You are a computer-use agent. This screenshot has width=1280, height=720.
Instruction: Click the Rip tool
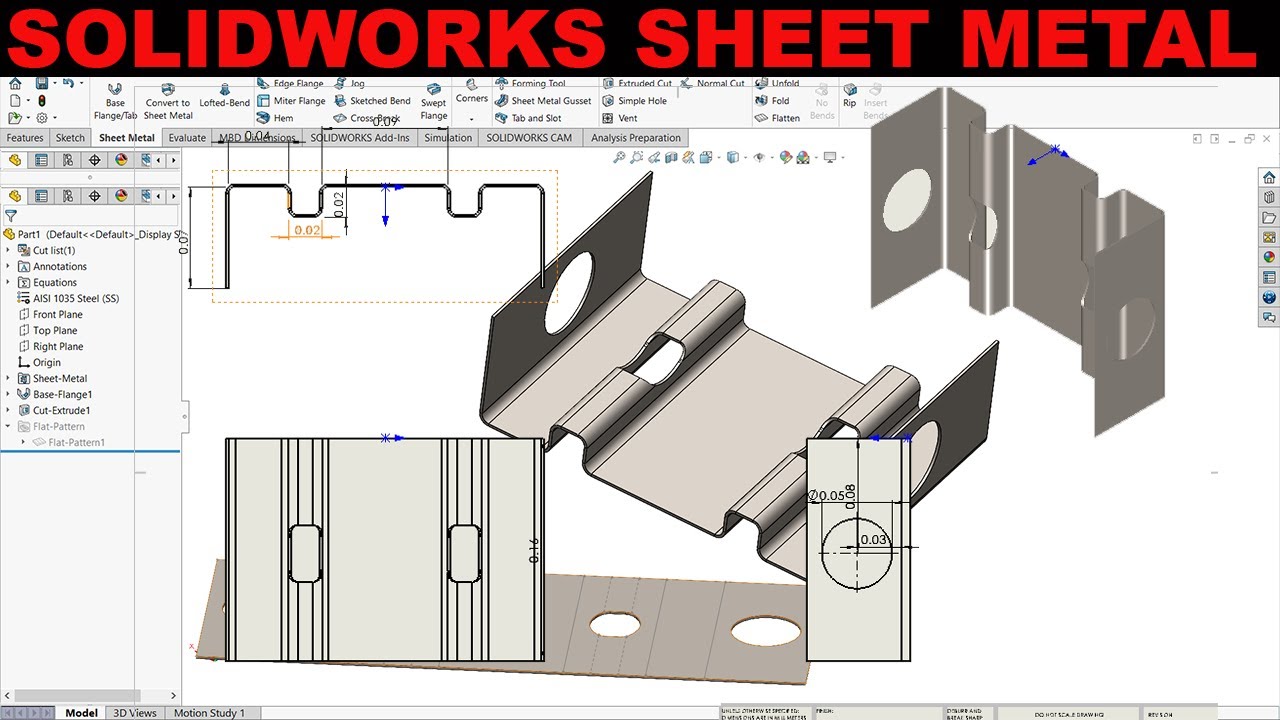point(850,96)
